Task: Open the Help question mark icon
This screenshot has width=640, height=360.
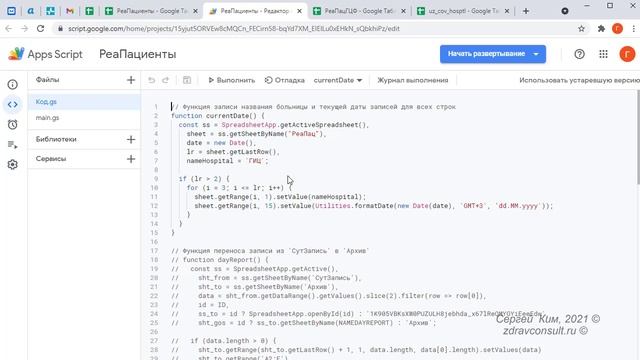Action: (579, 54)
